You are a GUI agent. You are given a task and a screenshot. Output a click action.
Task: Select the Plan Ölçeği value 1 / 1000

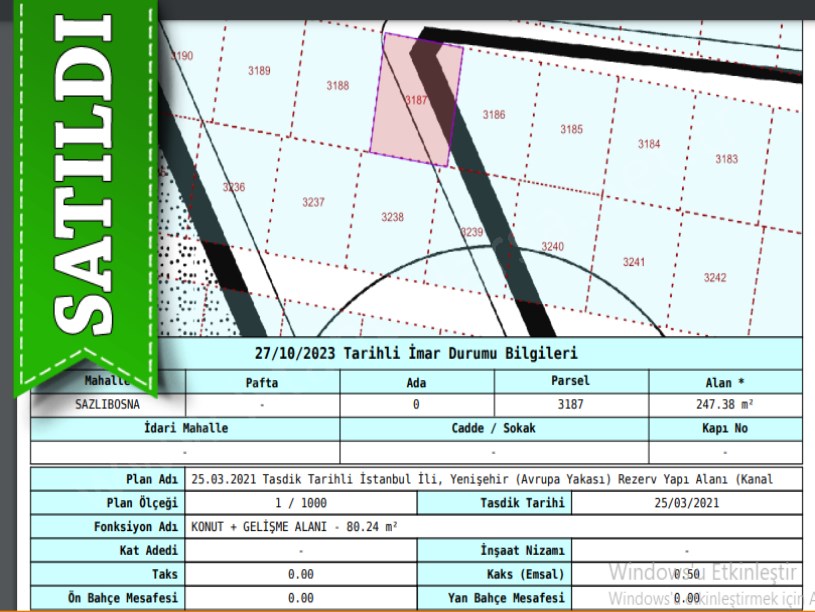click(x=300, y=503)
